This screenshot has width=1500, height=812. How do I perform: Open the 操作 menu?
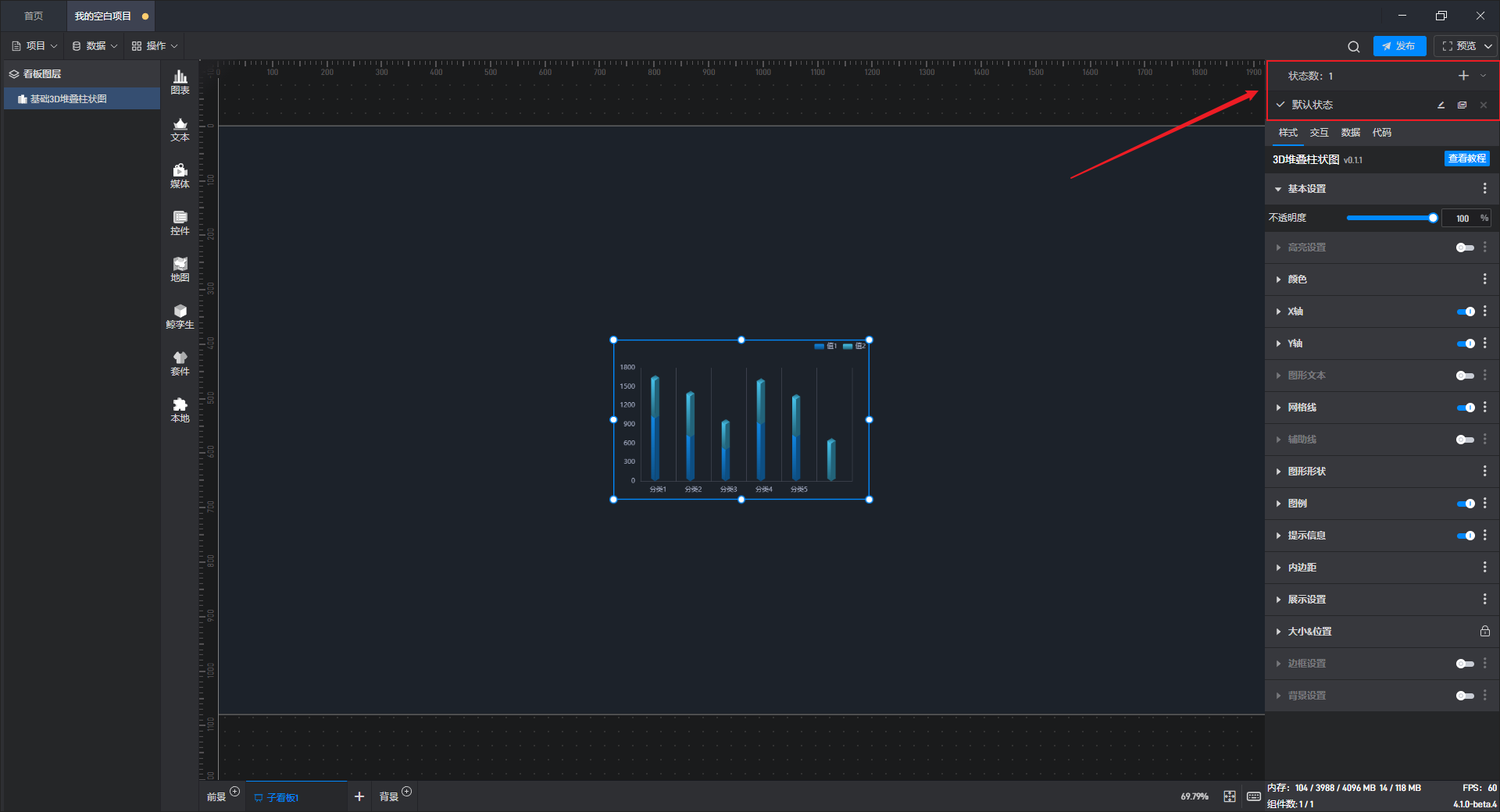tap(155, 46)
